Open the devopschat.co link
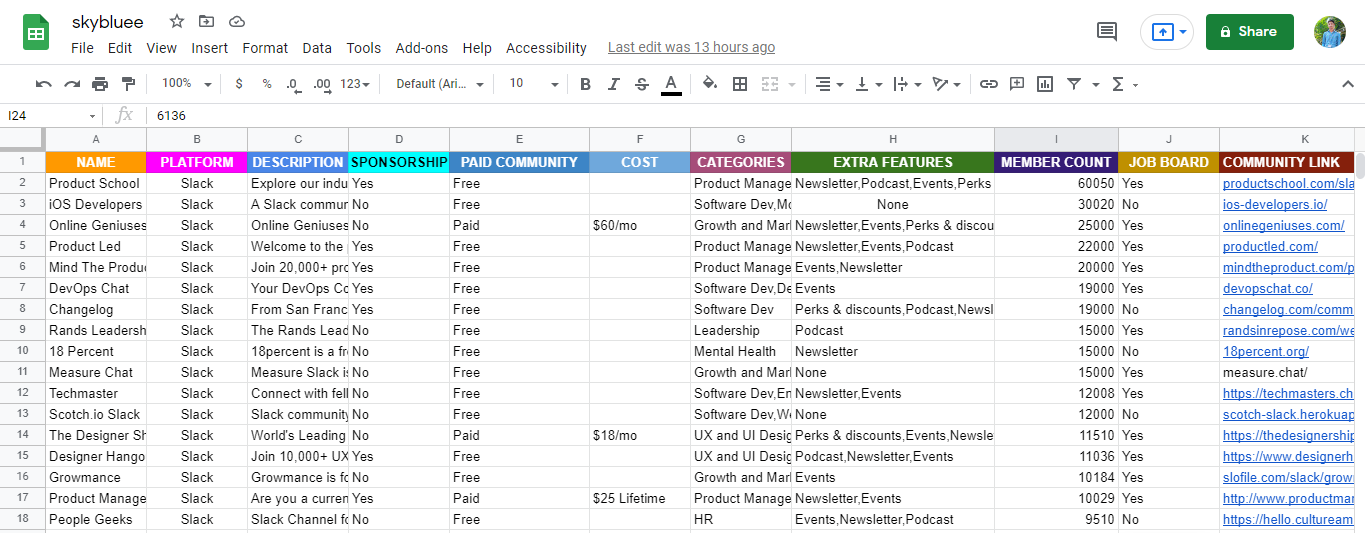Screen dimensions: 1365x533 [1267, 288]
